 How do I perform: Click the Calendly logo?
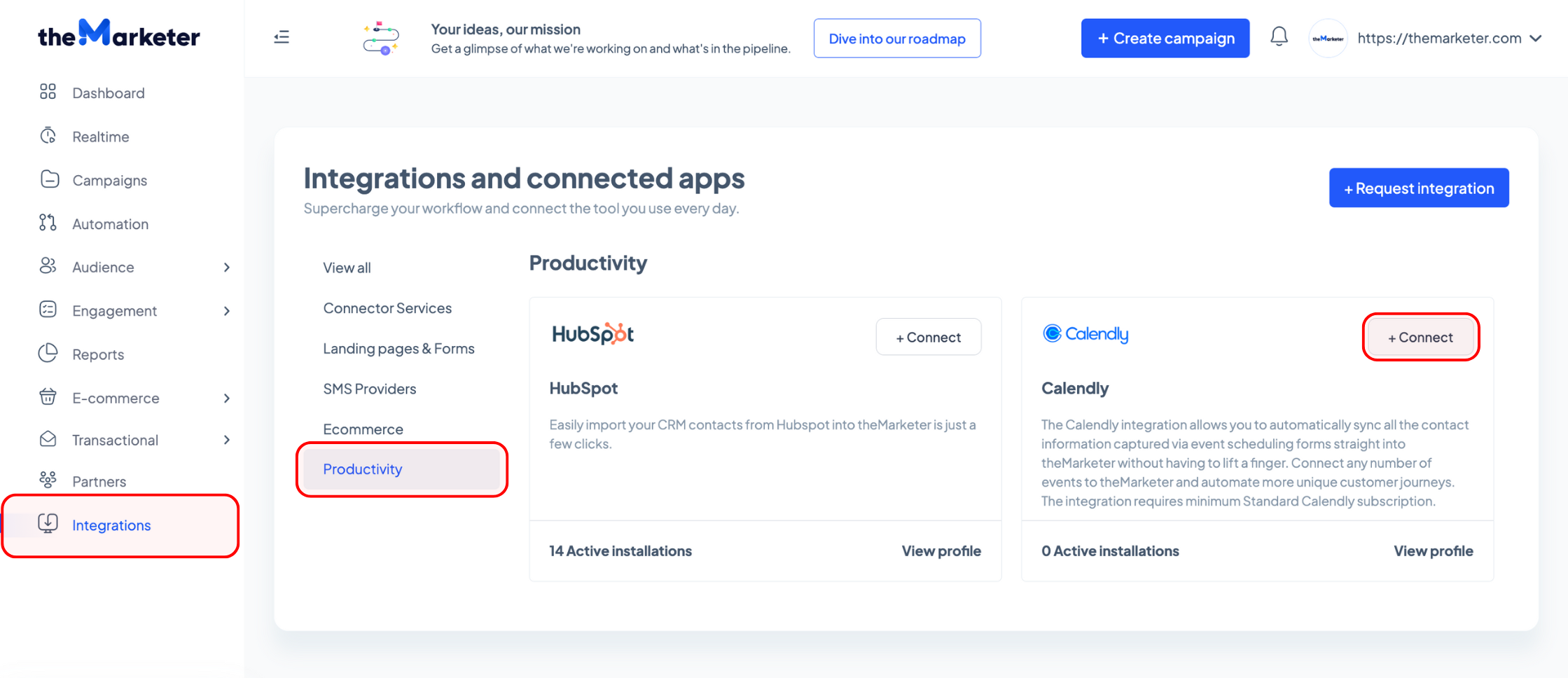pos(1085,334)
